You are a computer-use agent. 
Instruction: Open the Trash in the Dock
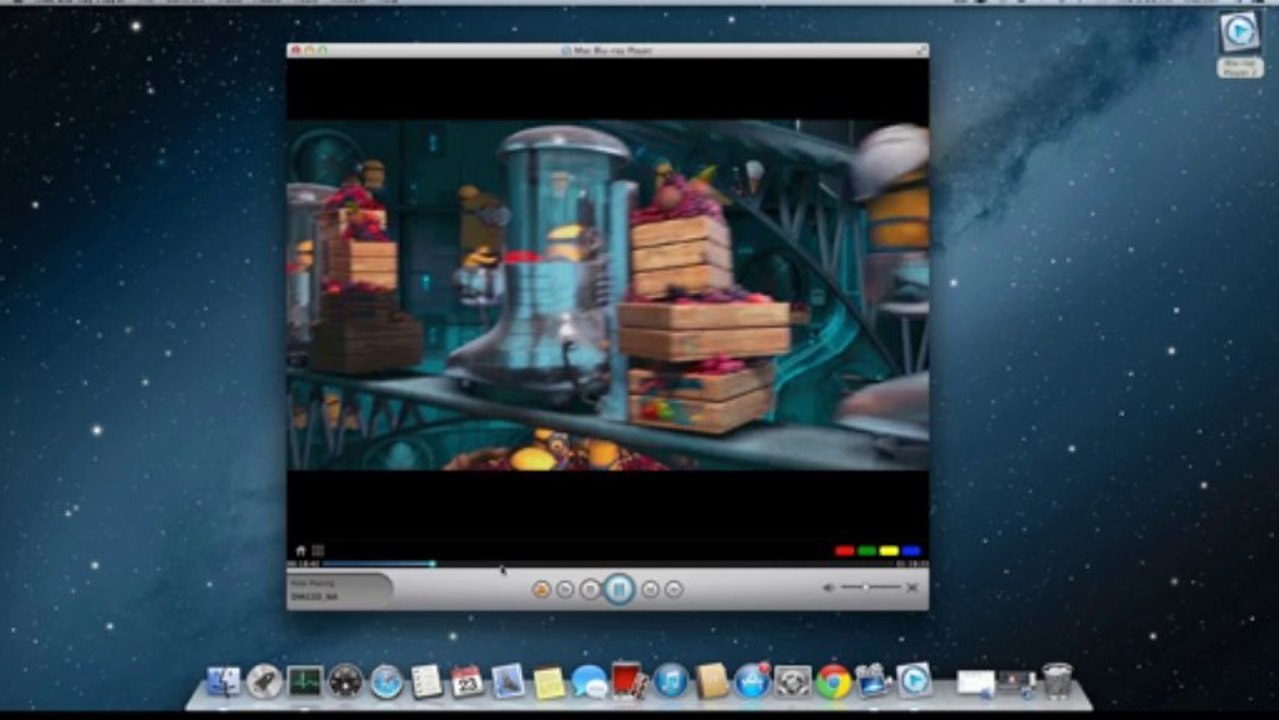(x=1057, y=680)
